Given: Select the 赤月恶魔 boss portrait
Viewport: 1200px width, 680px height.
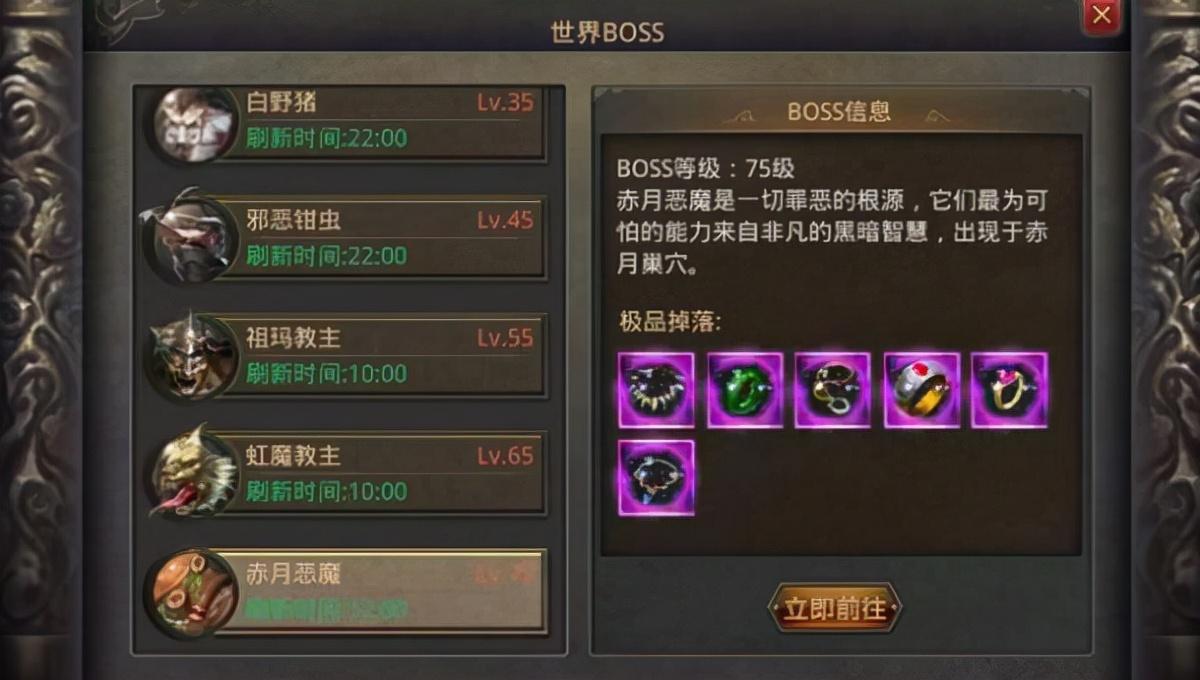Looking at the screenshot, I should pos(194,591).
